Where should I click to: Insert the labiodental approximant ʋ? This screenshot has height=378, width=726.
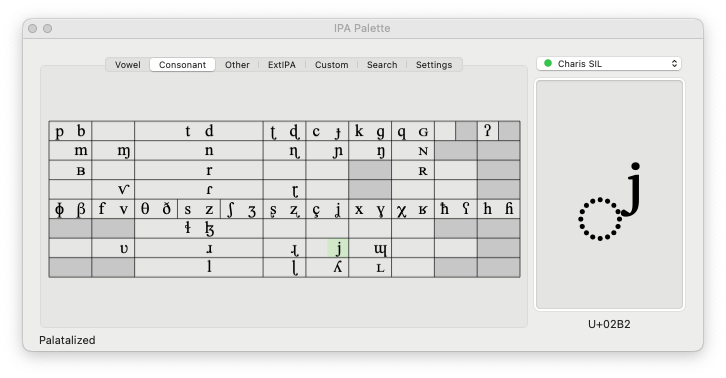coord(124,248)
